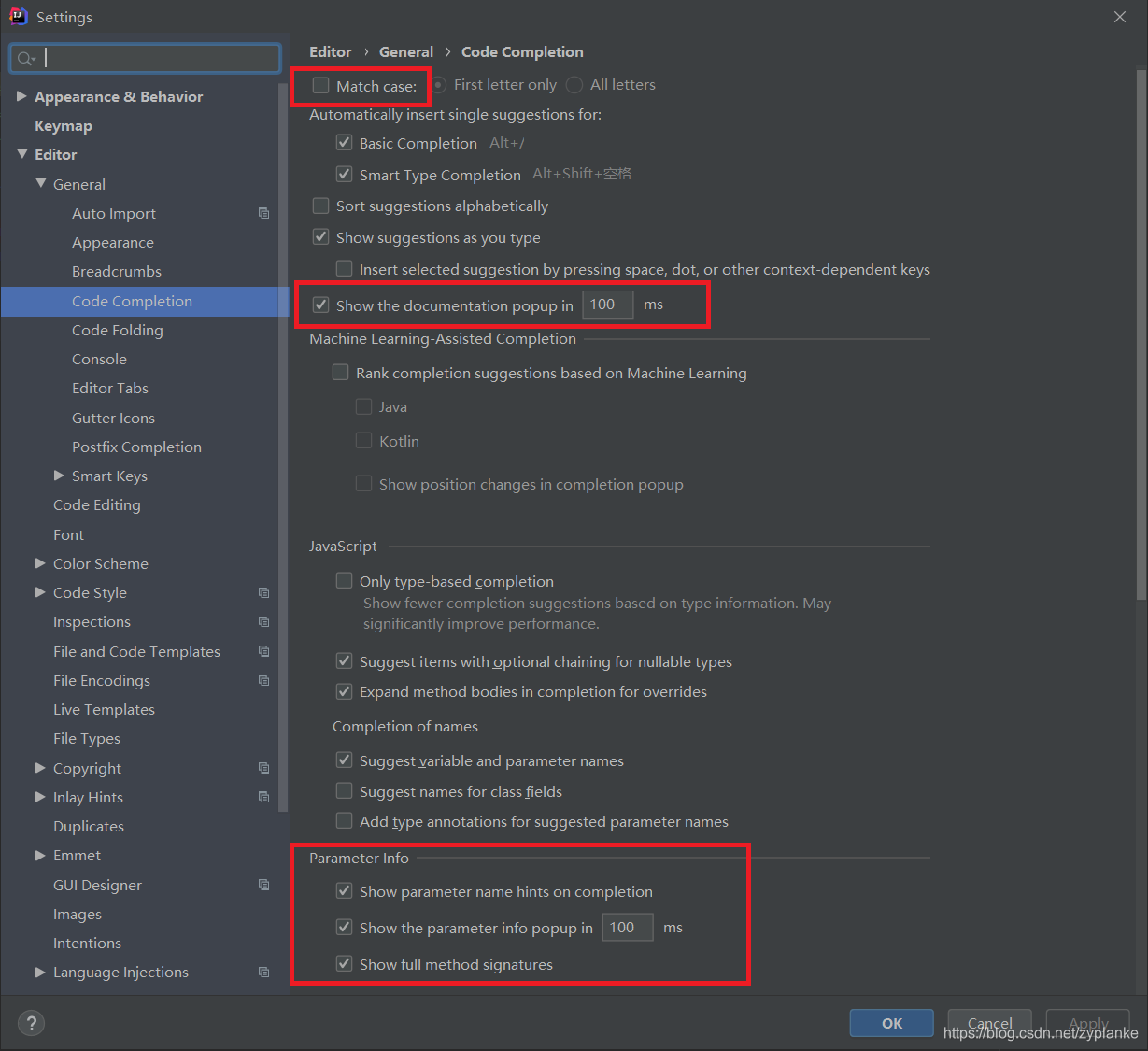Screen dimensions: 1148x1051
Task: Click the shared-settings icon next to Inspections
Action: coord(264,621)
